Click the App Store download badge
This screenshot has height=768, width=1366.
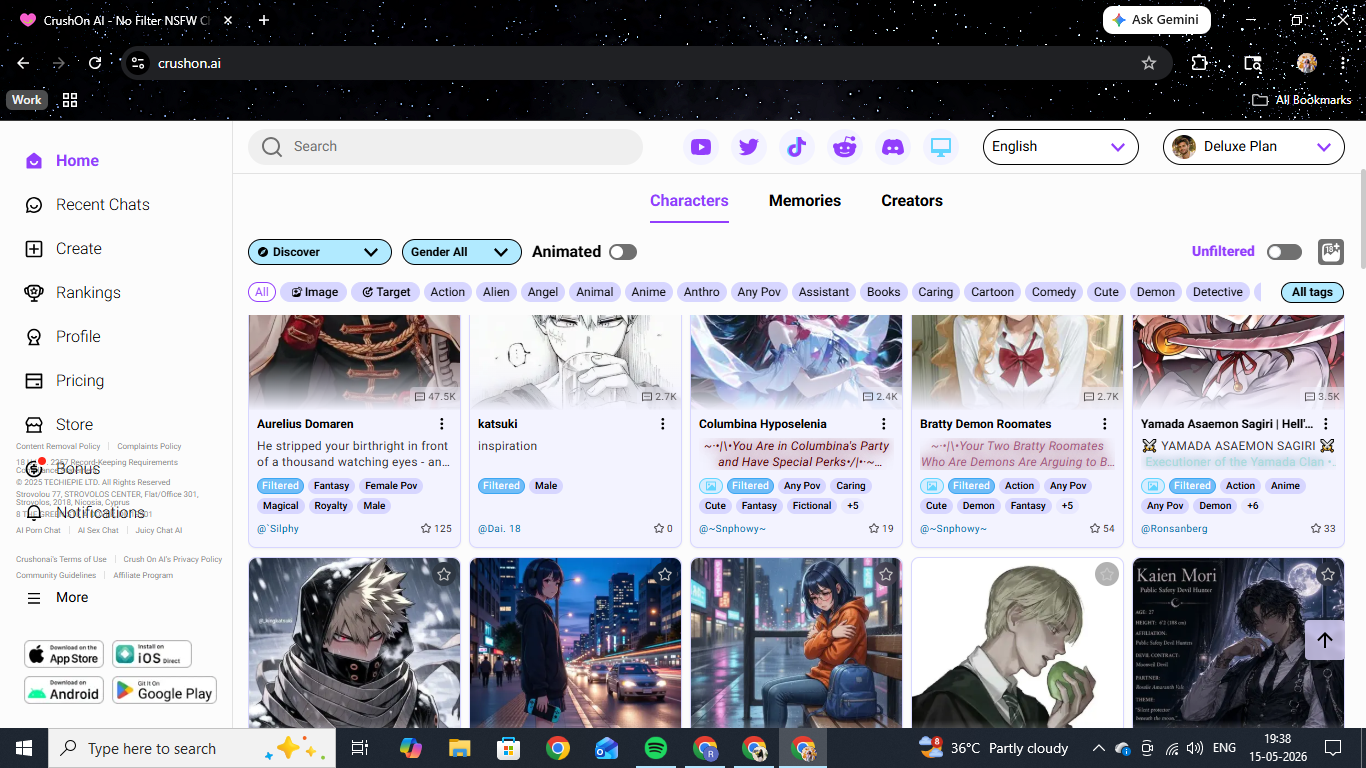point(64,655)
